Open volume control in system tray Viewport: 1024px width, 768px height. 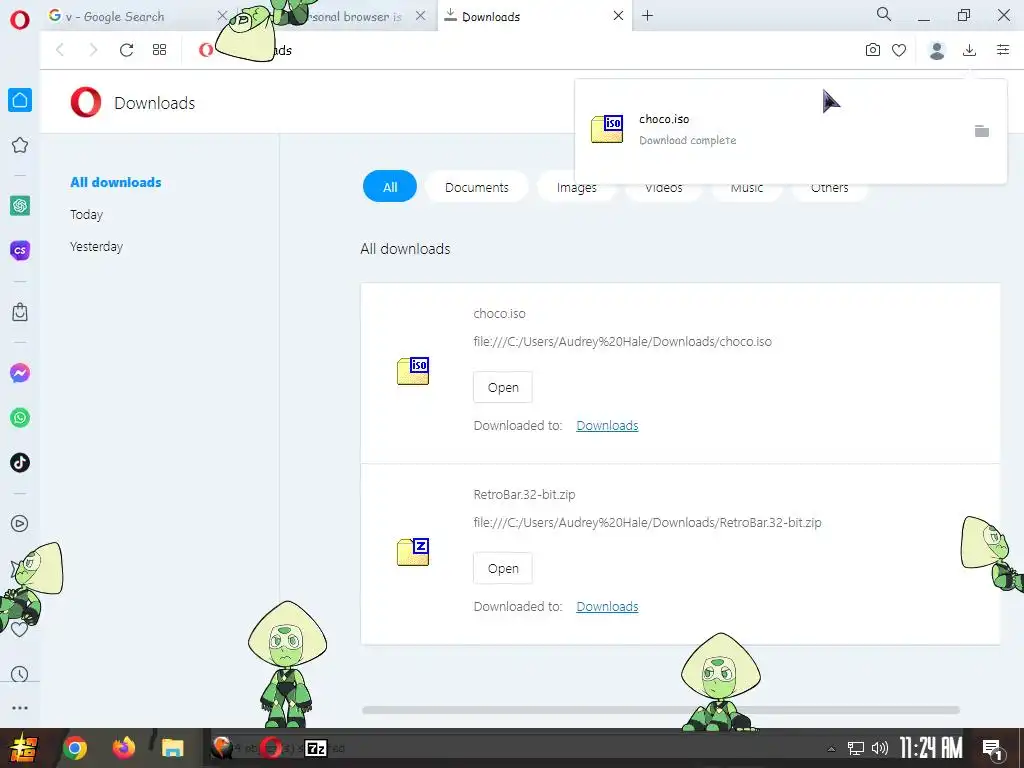click(x=880, y=748)
